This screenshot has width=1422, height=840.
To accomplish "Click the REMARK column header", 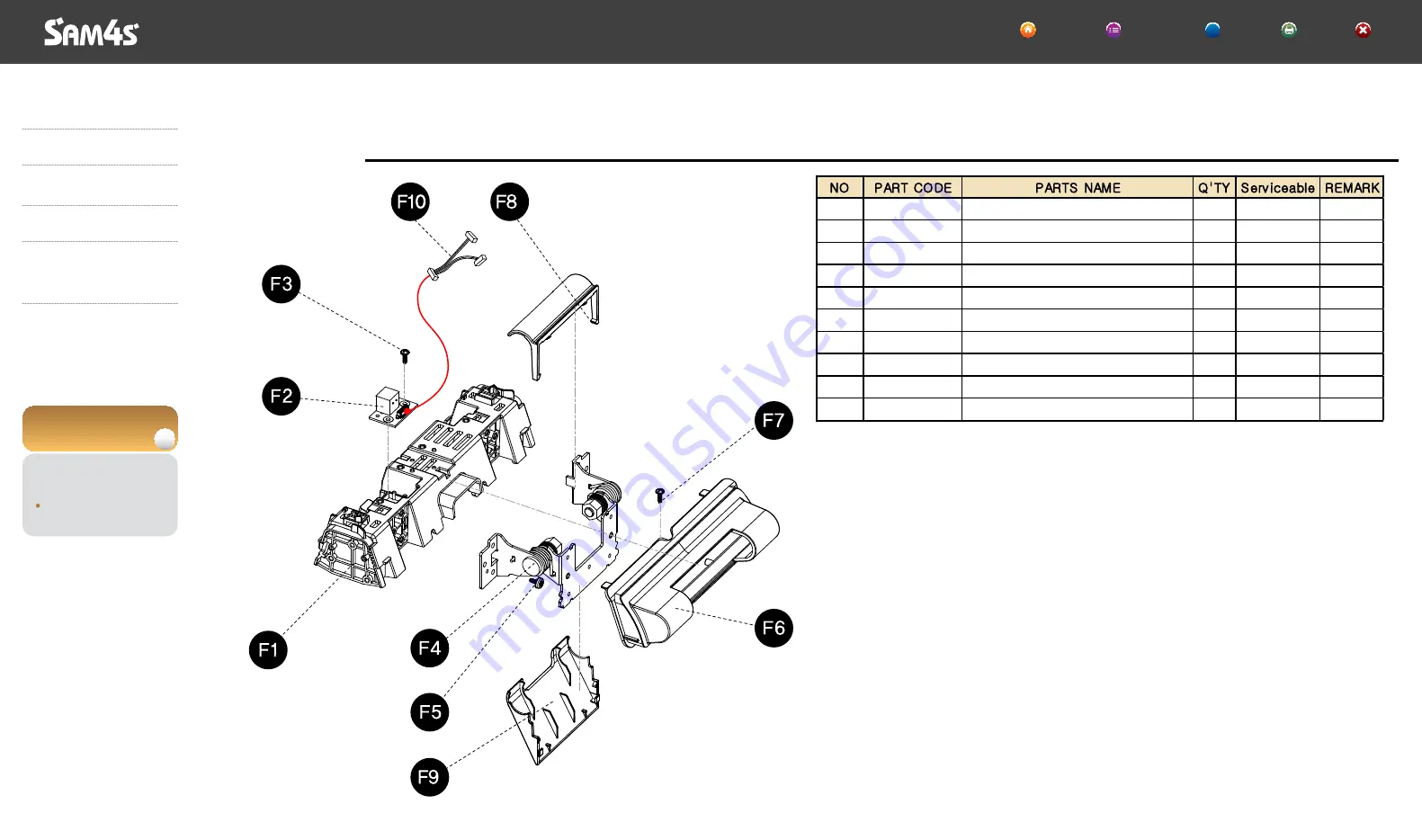I will coord(1352,187).
